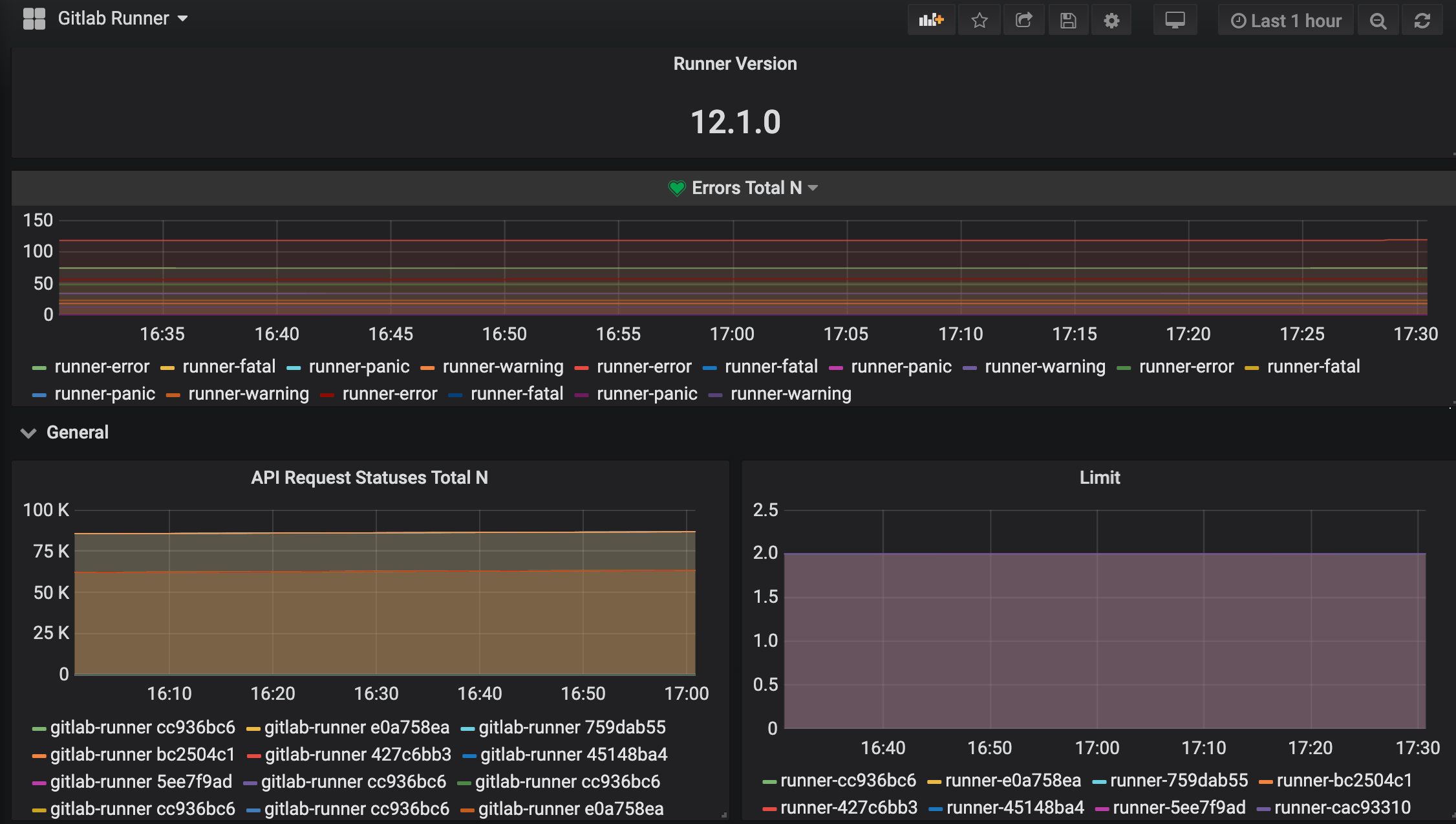
Task: Toggle gitlab-runner 759dab55 series in API legend
Action: (x=572, y=728)
